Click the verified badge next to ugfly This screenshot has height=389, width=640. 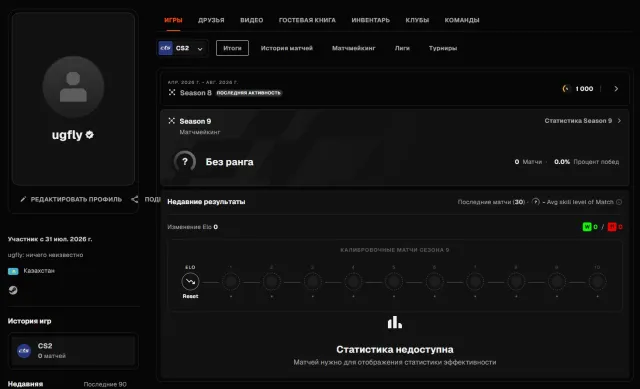[89, 135]
